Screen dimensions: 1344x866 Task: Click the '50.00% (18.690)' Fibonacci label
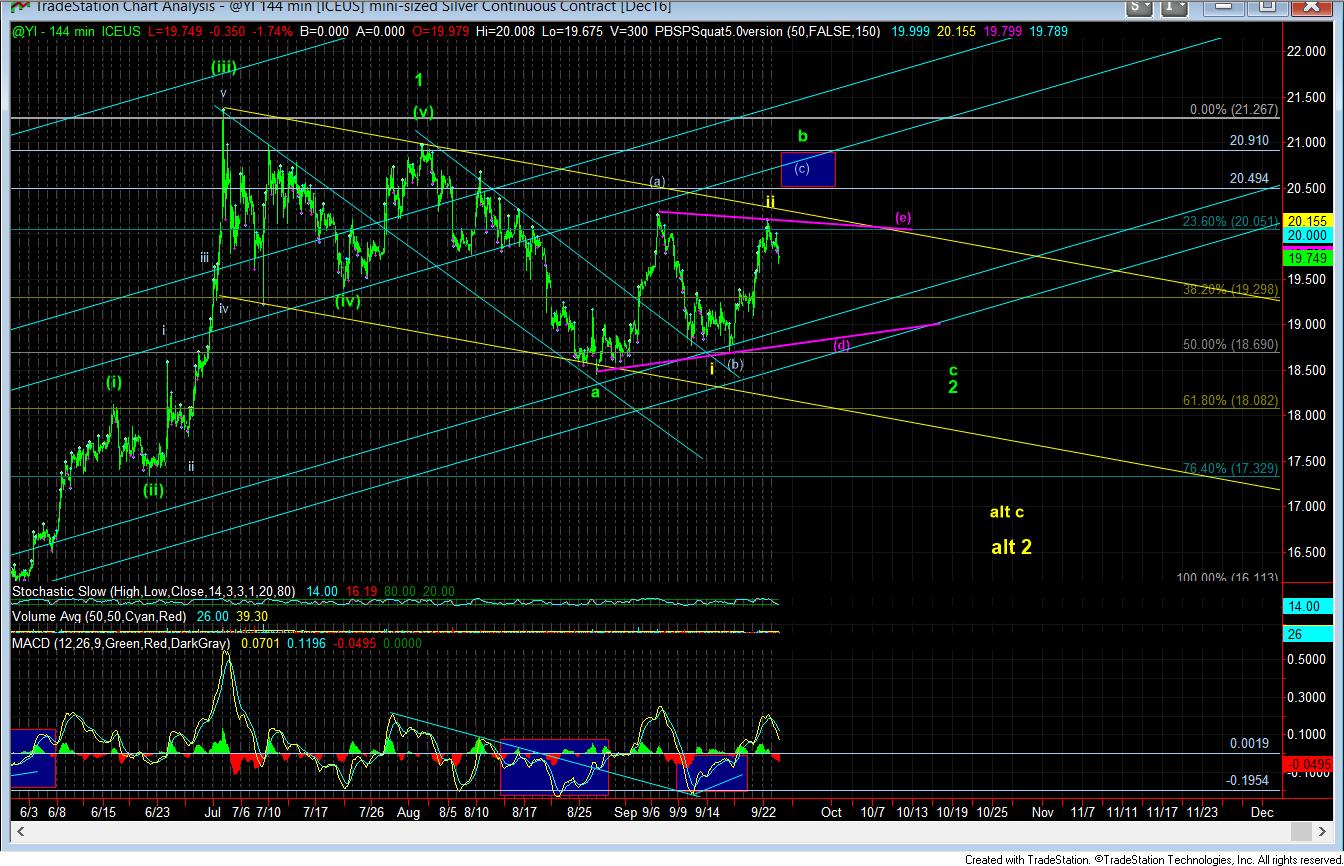click(x=1230, y=344)
